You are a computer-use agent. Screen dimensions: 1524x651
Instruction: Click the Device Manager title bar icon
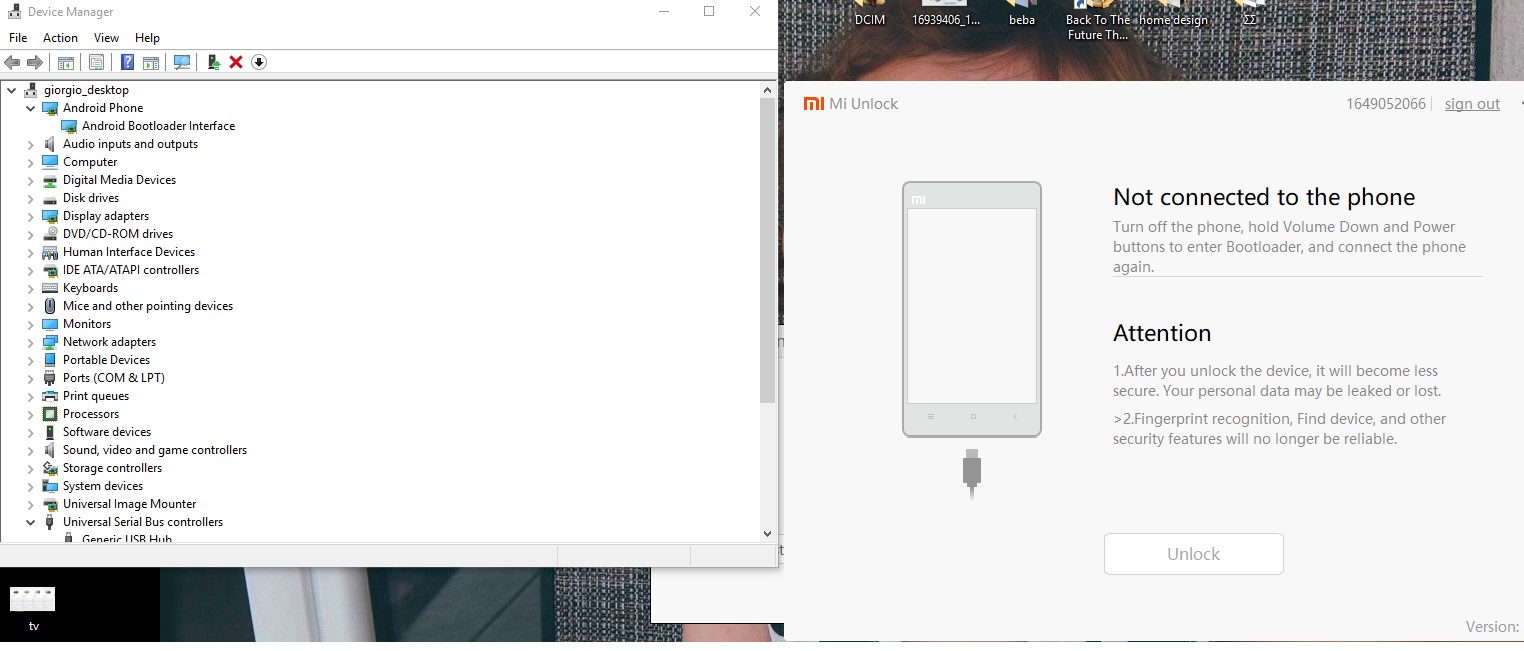14,12
